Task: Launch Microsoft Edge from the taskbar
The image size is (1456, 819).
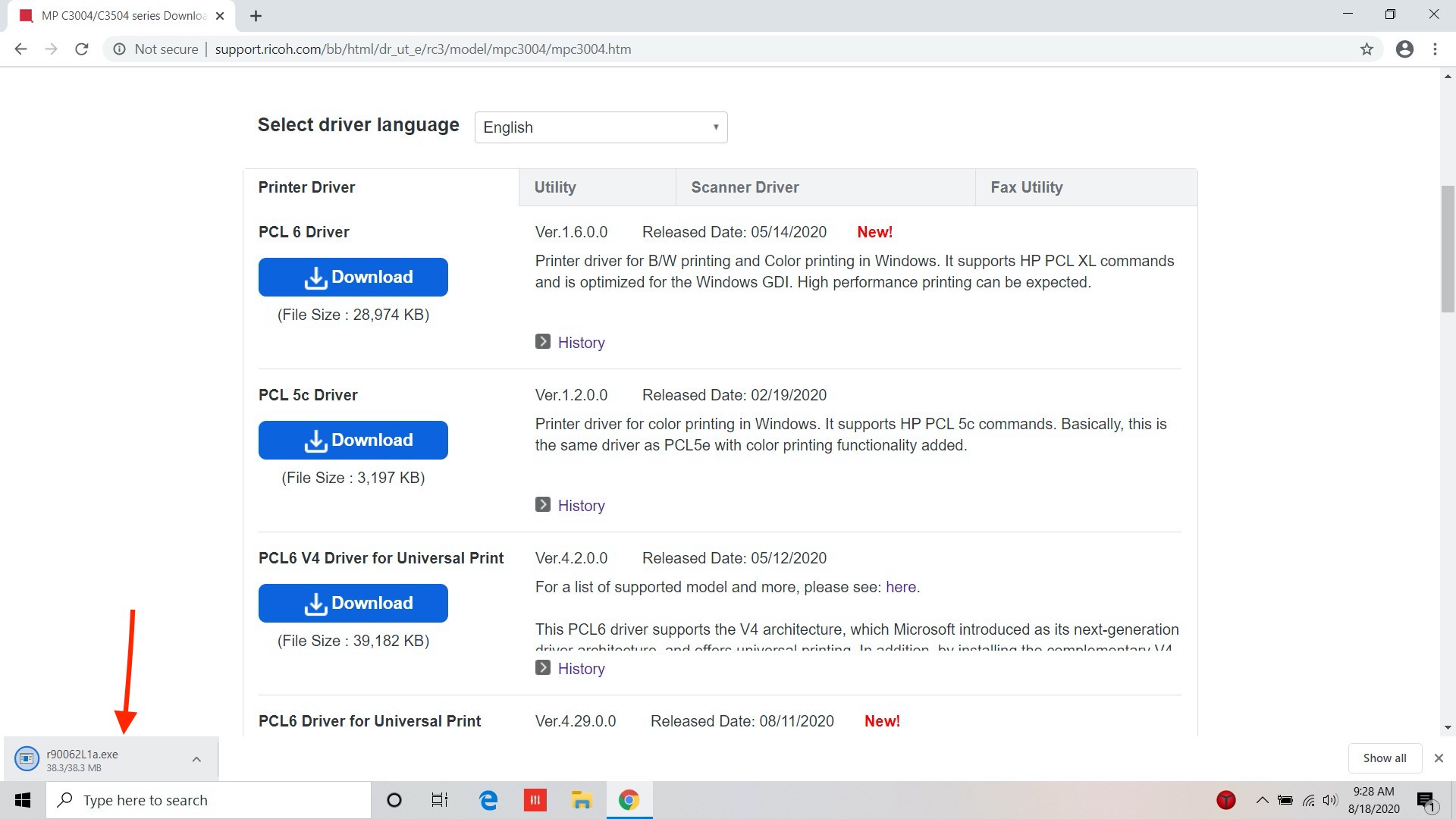Action: [x=488, y=800]
